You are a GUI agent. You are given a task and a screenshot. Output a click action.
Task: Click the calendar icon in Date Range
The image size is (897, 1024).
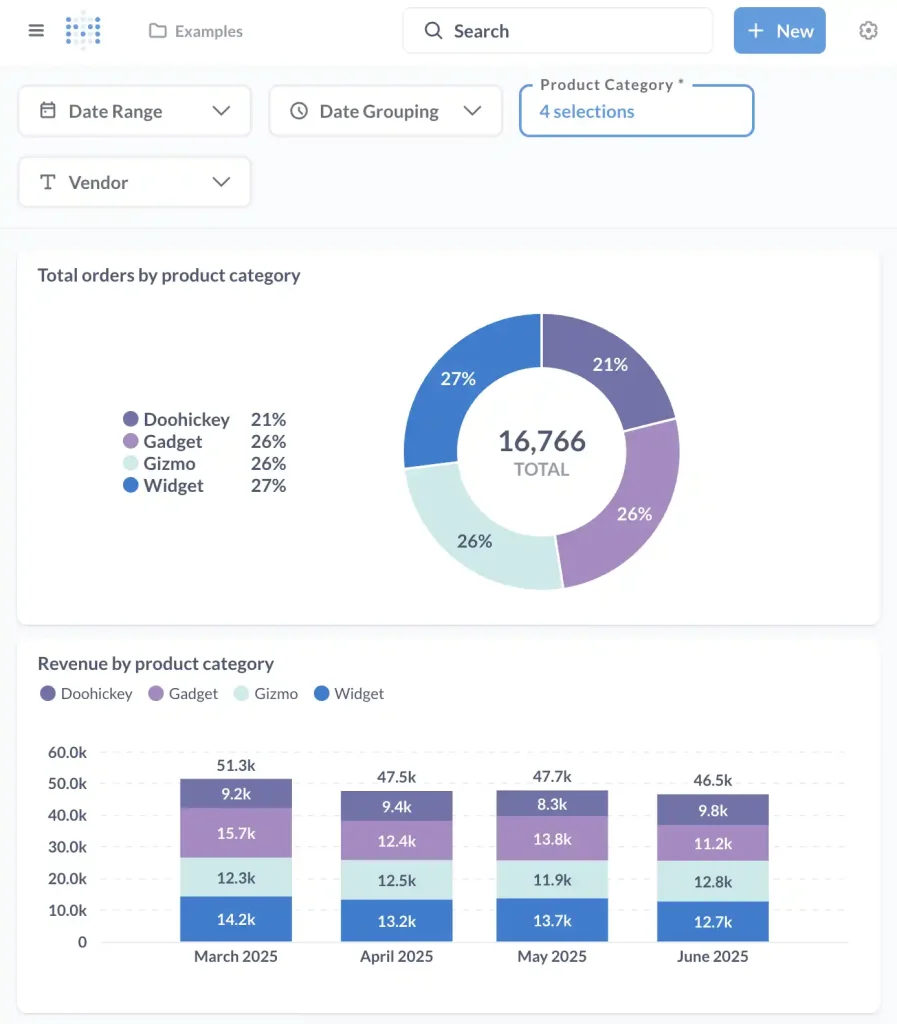coord(47,111)
